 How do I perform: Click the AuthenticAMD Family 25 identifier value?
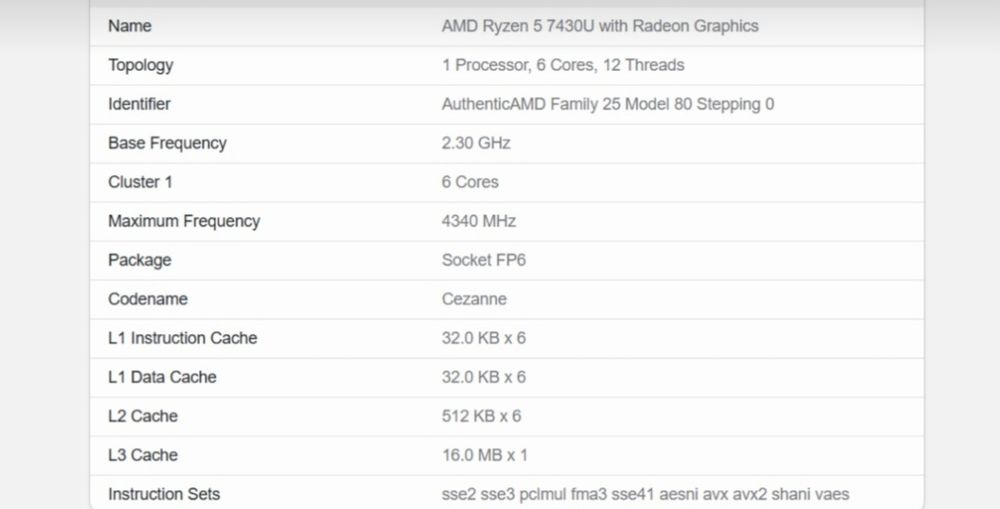608,104
